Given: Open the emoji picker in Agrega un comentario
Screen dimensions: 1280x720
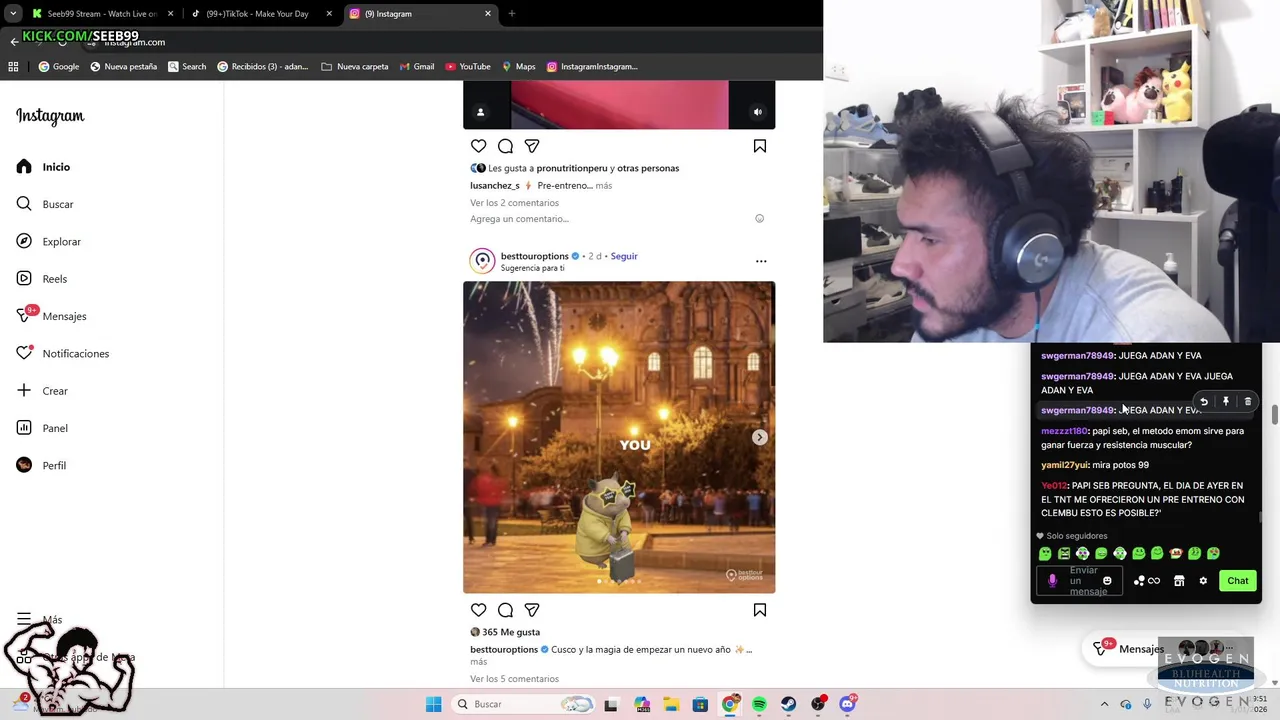Looking at the screenshot, I should [759, 219].
